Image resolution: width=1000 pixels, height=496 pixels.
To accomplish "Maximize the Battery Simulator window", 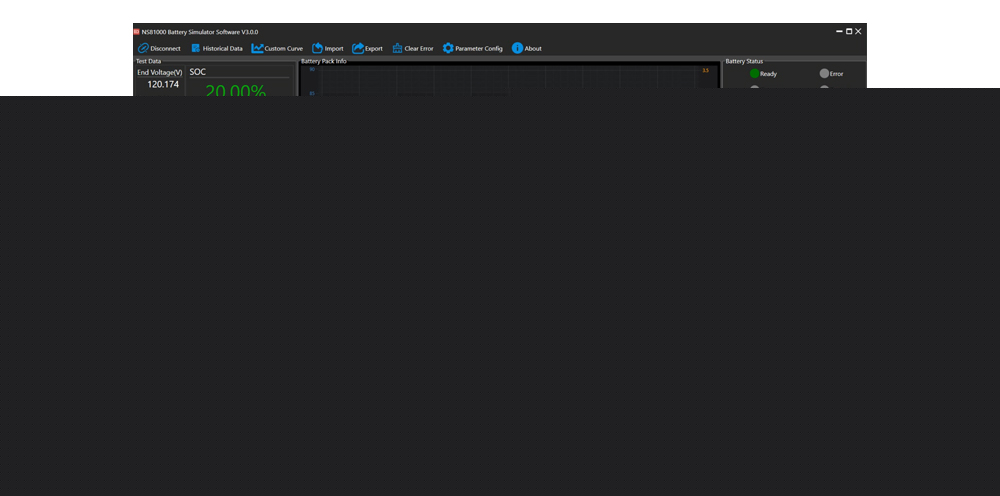I will pos(849,31).
